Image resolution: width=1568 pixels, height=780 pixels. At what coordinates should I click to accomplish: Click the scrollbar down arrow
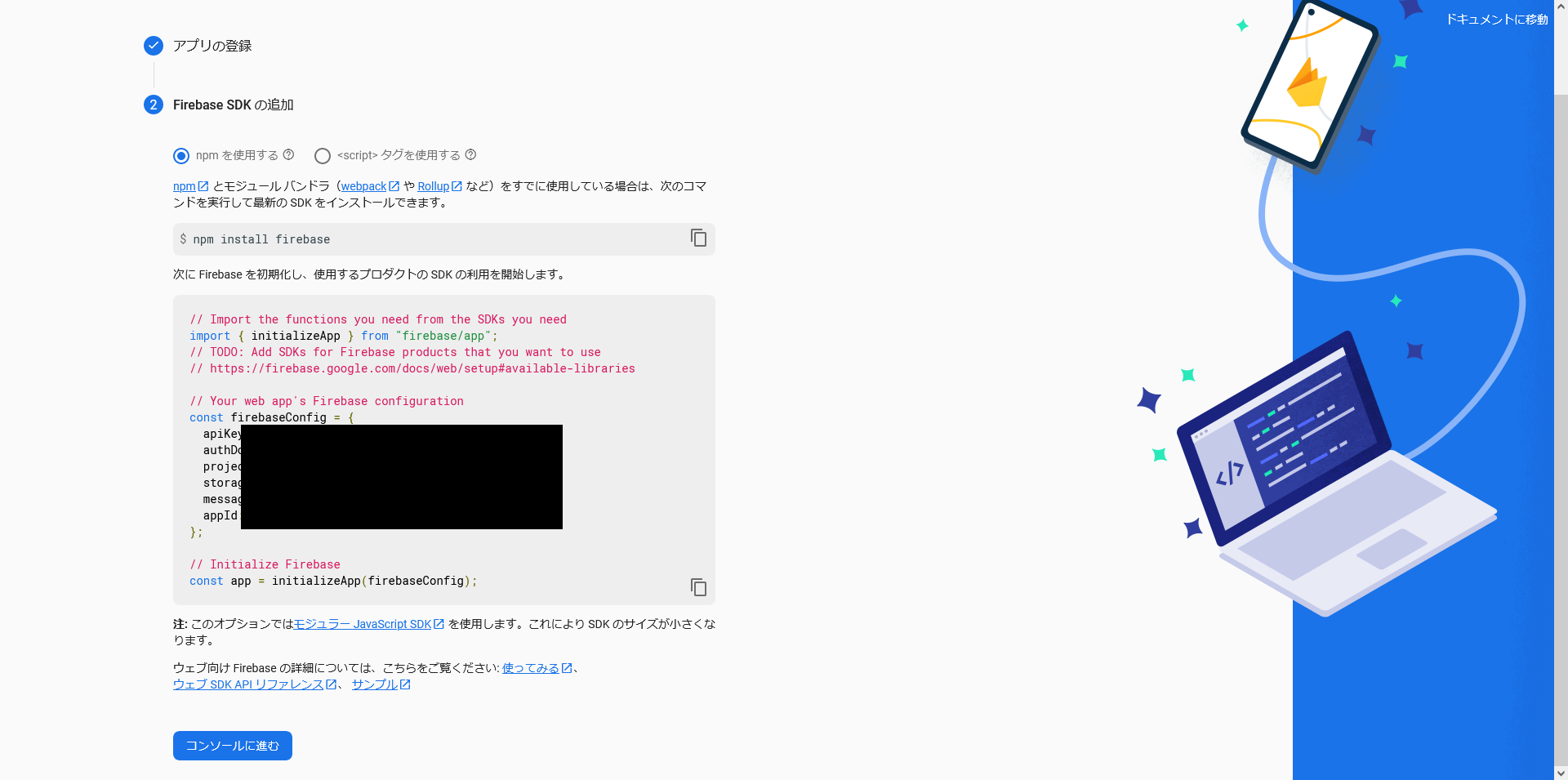tap(1561, 773)
